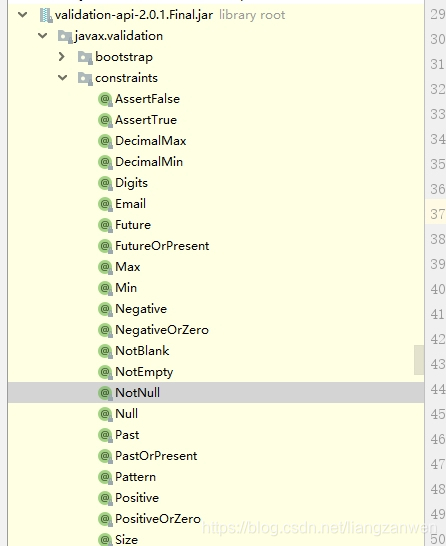Select the DecimalMax class name
Viewport: 446px width, 546px height.
click(x=151, y=141)
